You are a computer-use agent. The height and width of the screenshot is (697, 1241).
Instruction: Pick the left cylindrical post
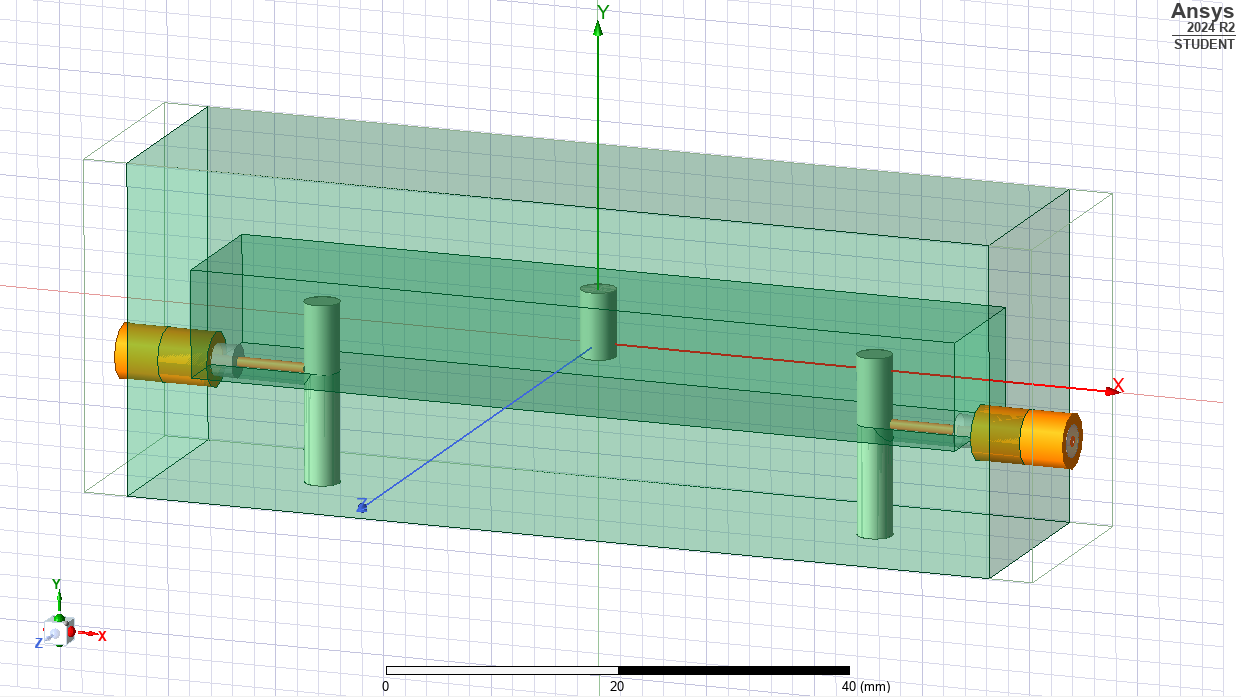[322, 391]
